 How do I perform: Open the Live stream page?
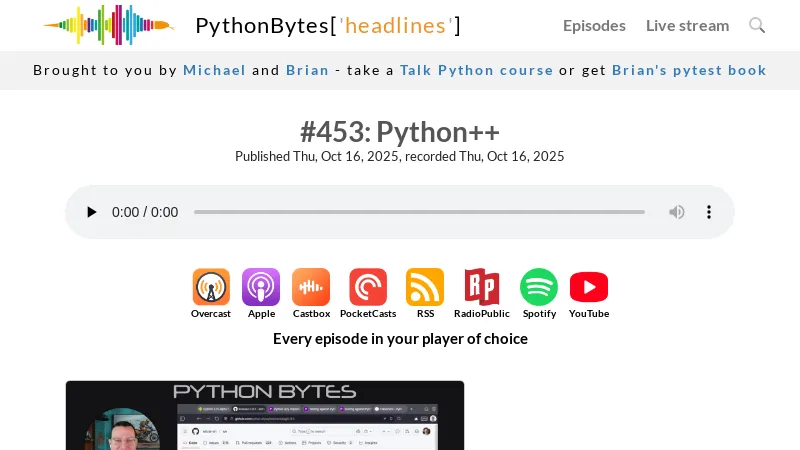[687, 26]
